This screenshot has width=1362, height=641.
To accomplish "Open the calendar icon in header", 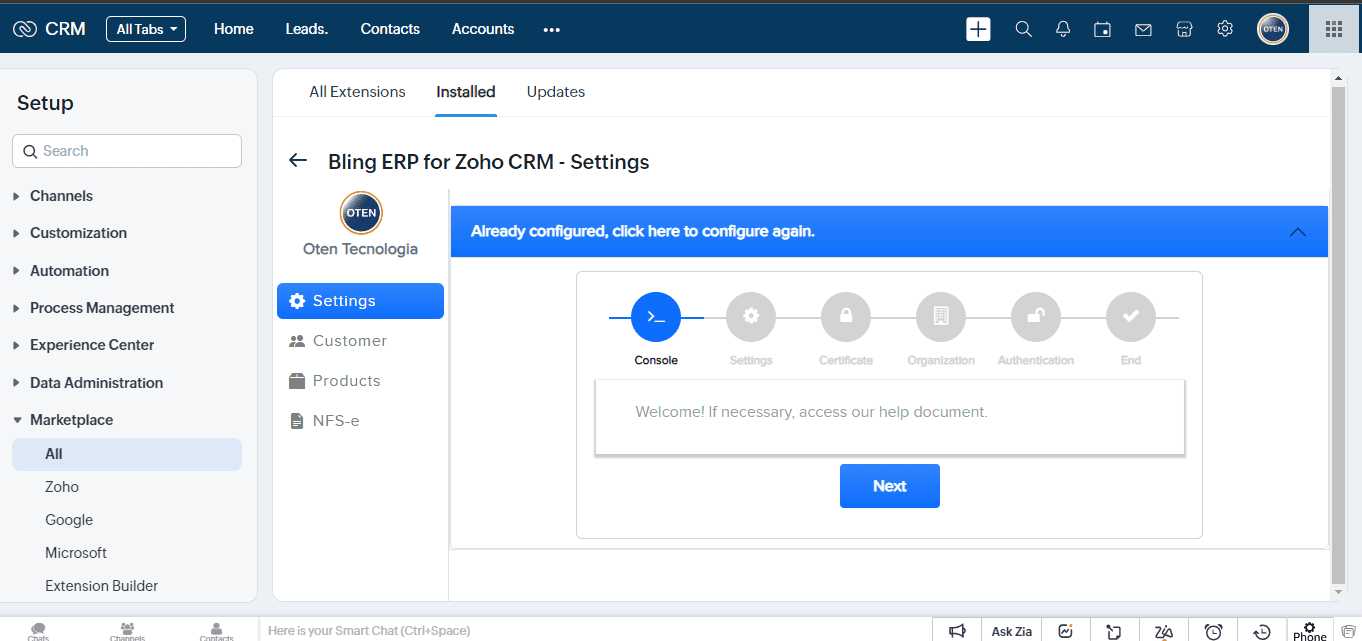I will pyautogui.click(x=1102, y=29).
